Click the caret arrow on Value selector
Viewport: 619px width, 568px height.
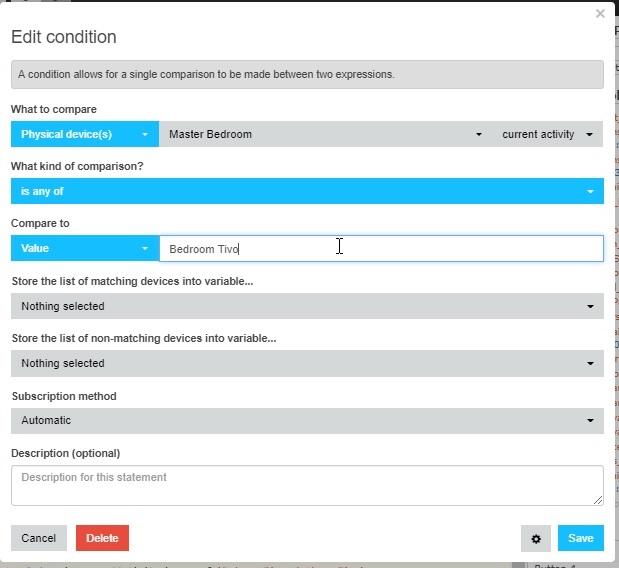click(x=145, y=248)
